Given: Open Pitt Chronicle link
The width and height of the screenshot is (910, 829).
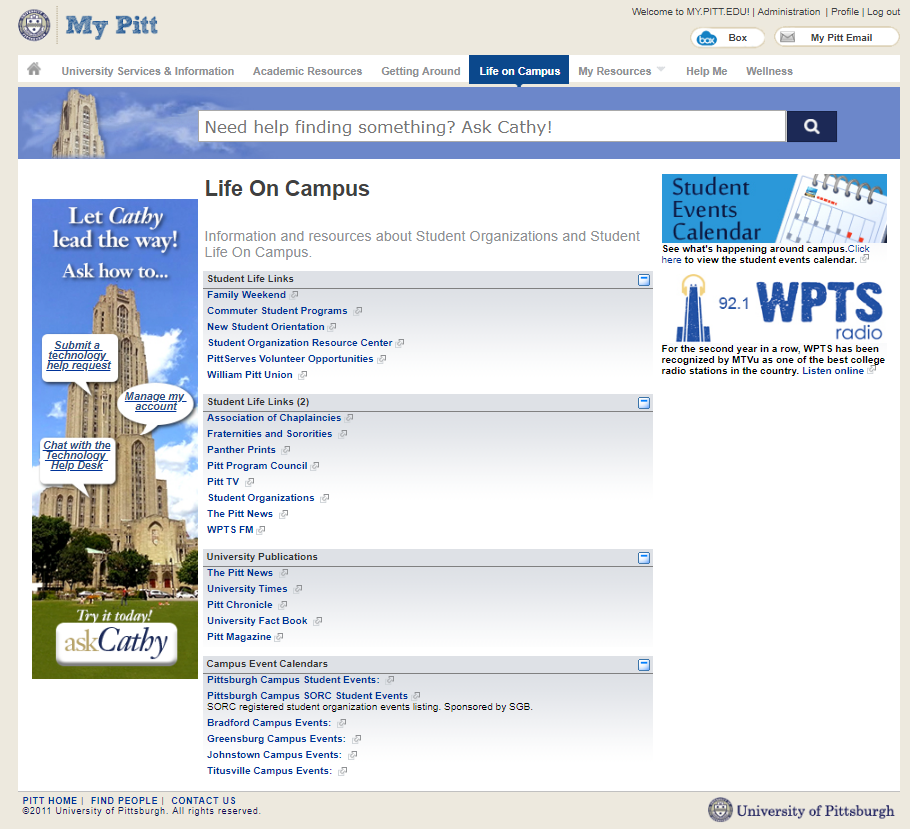Looking at the screenshot, I should point(240,605).
